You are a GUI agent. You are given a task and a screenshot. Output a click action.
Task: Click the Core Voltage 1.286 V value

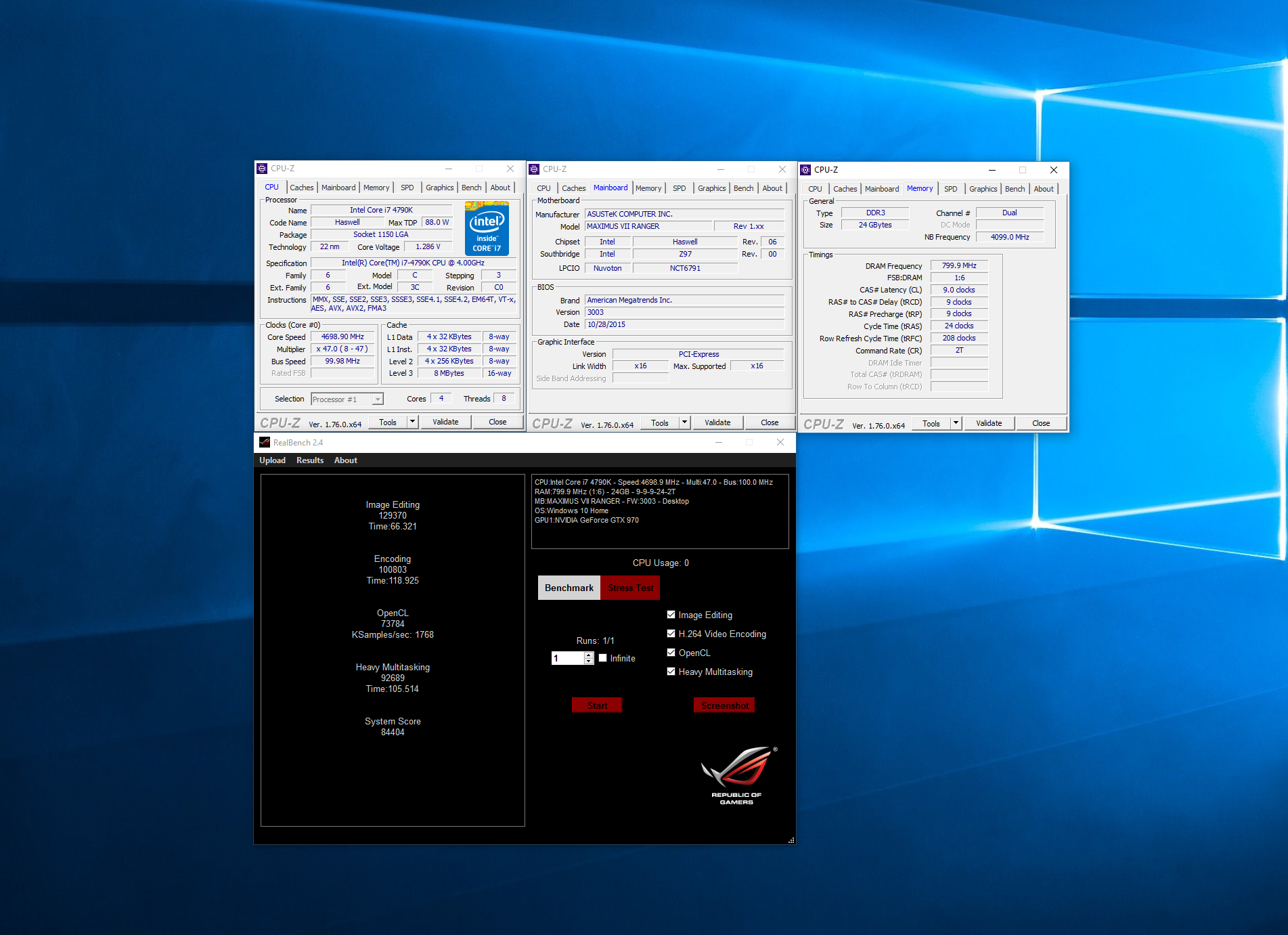(428, 246)
